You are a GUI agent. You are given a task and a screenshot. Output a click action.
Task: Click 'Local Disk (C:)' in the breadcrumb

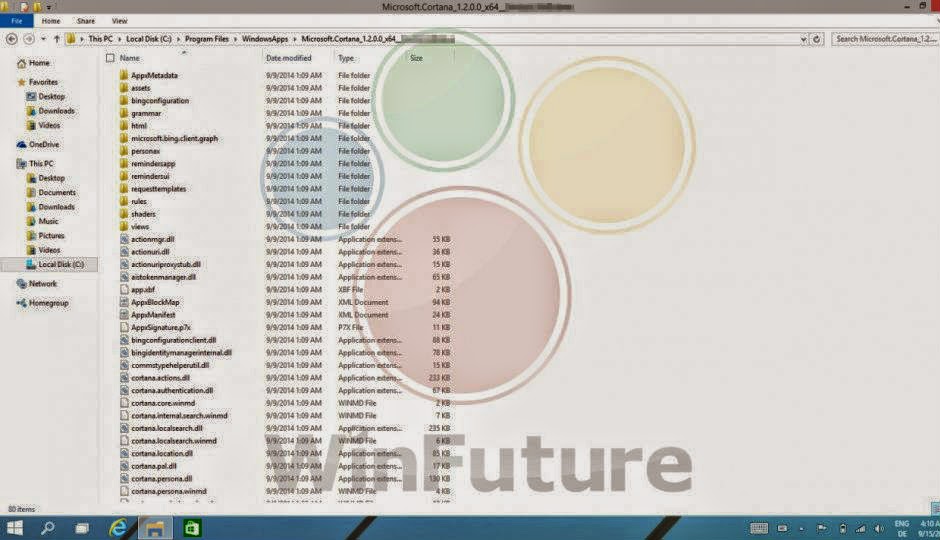(149, 39)
